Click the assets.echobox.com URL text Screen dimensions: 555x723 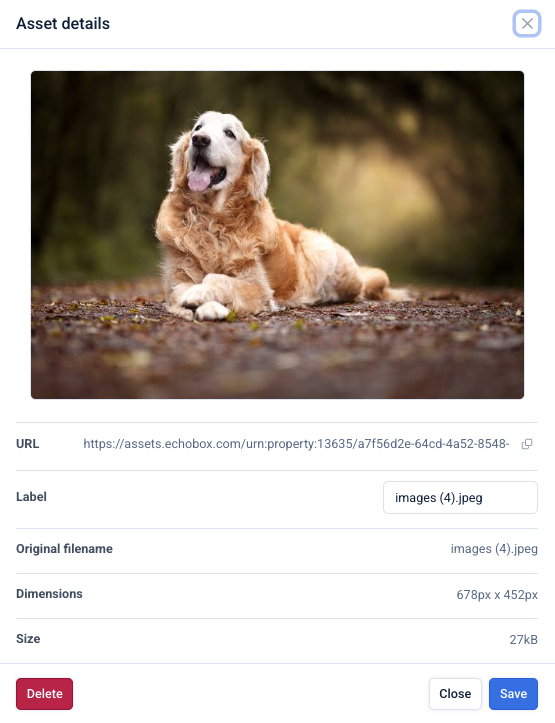296,444
